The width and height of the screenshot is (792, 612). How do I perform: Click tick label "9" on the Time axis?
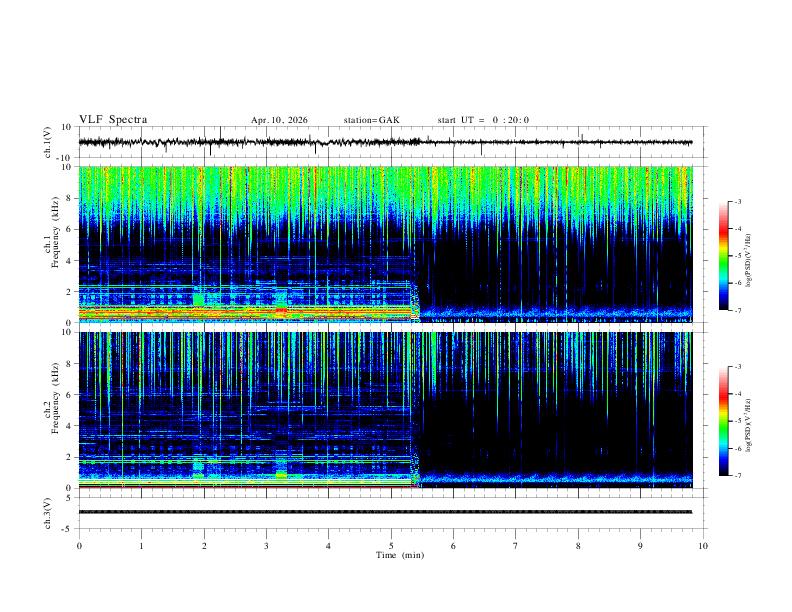pyautogui.click(x=640, y=546)
